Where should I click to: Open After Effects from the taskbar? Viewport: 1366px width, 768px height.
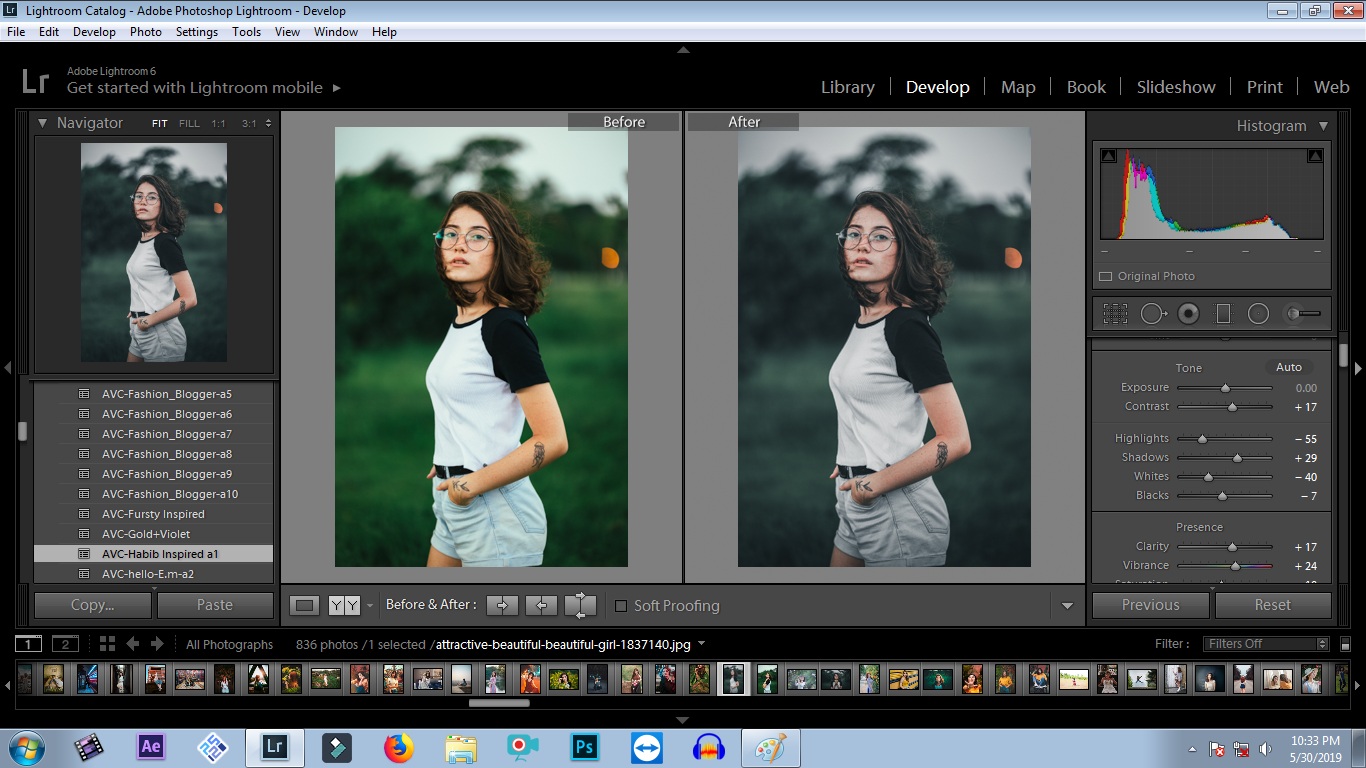(151, 747)
